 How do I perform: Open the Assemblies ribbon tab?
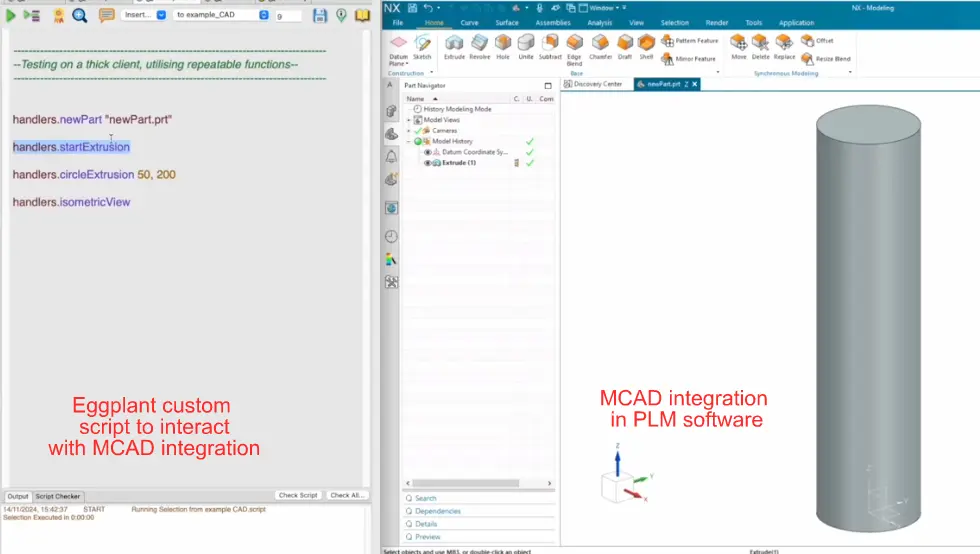click(553, 22)
